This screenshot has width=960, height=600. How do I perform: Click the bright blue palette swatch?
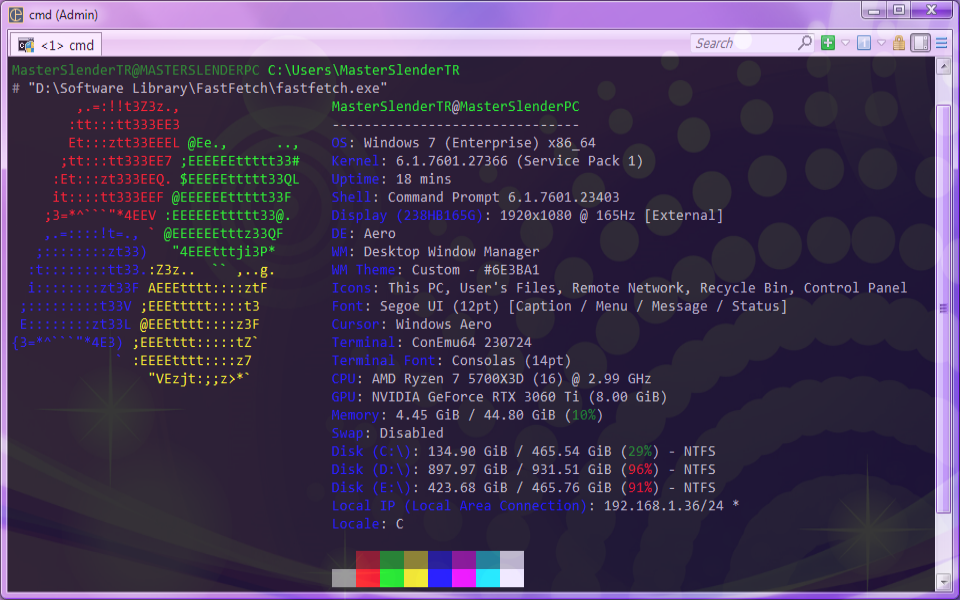point(440,579)
